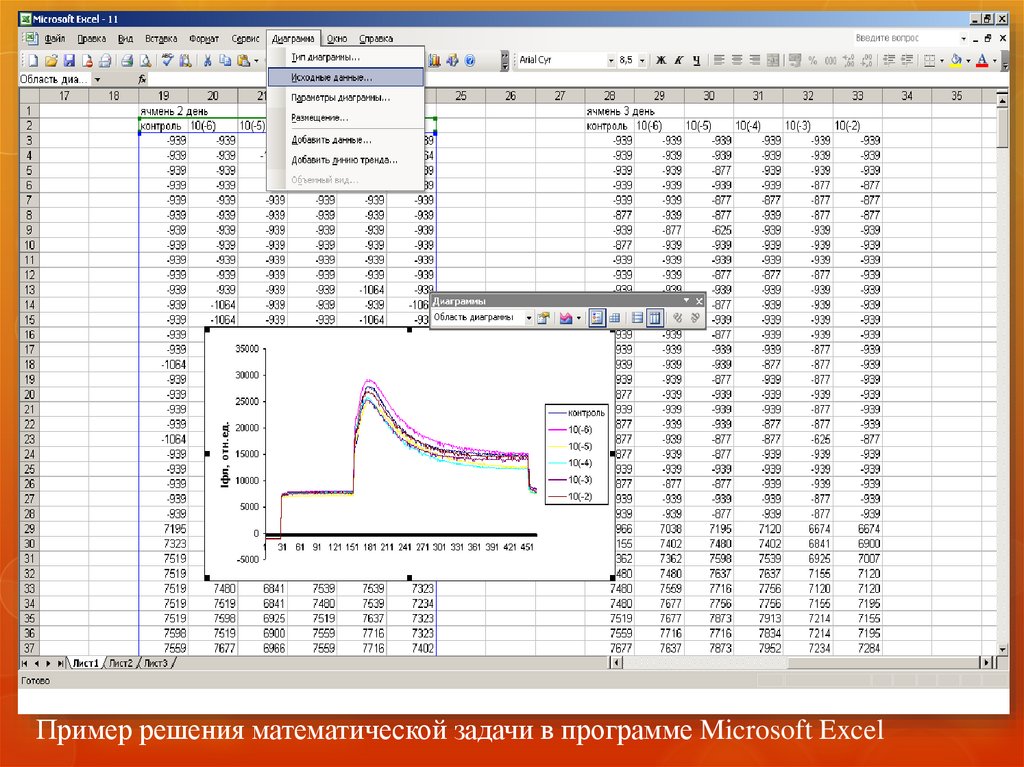Expand the Область диаграммы chart objects dropdown
Viewport: 1024px width, 767px height.
click(529, 318)
